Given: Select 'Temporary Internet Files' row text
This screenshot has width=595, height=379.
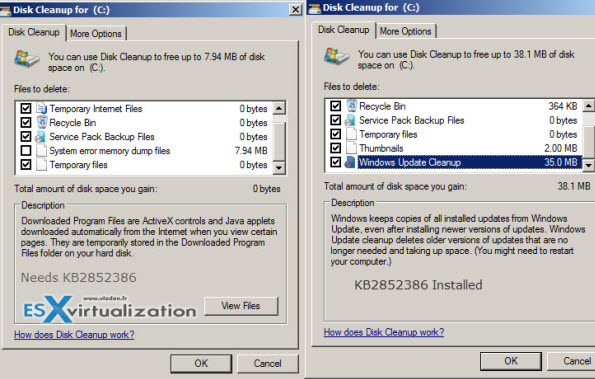Looking at the screenshot, I should click(x=96, y=109).
